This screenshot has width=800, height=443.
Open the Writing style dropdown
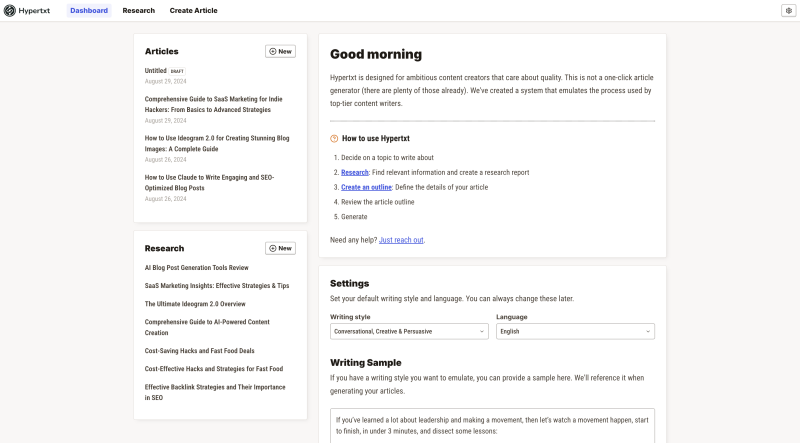point(409,331)
